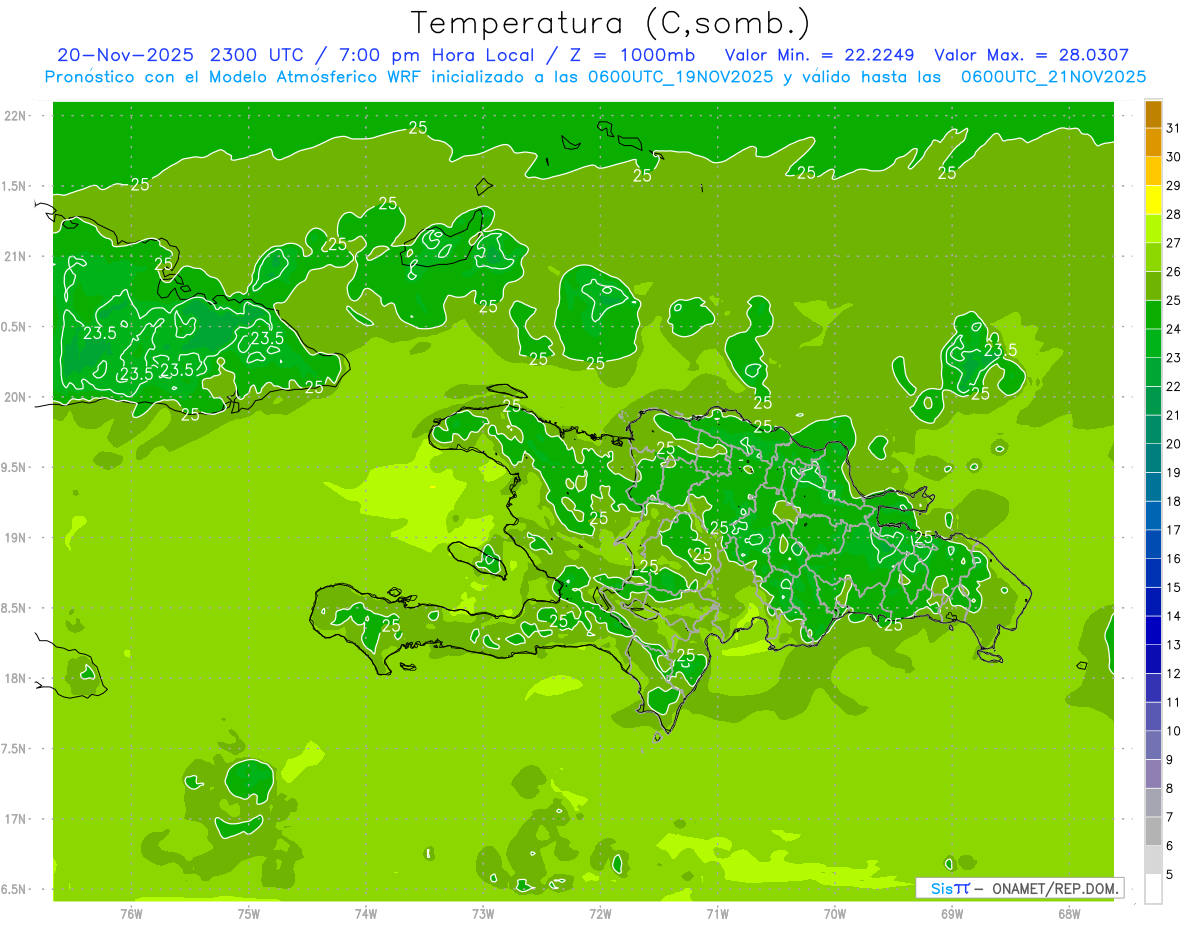Click the white swatch below legend value 5
This screenshot has height=927, width=1200.
[x=1153, y=889]
